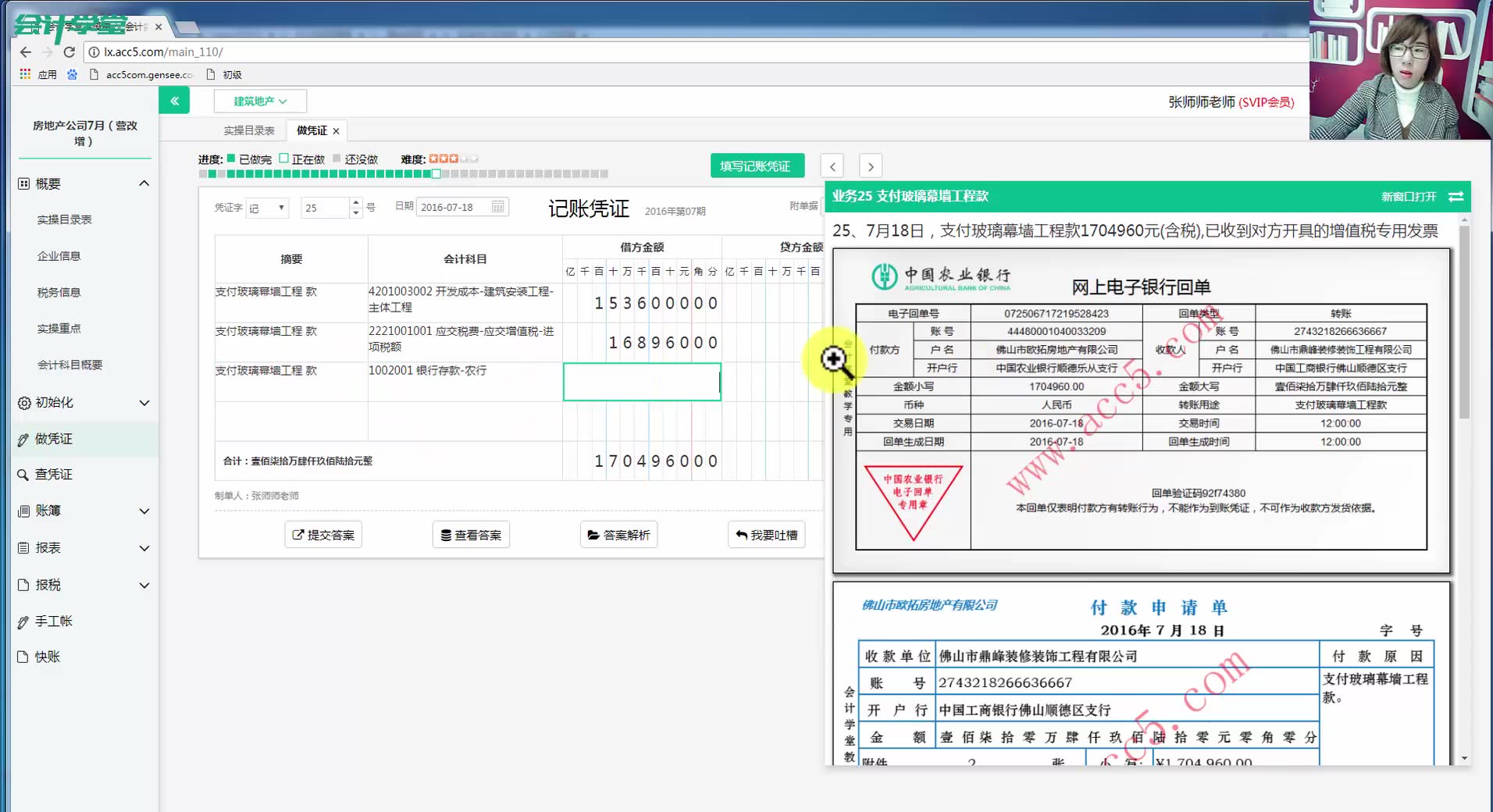
Task: Expand the 初始化 section chevron
Action: tap(144, 403)
